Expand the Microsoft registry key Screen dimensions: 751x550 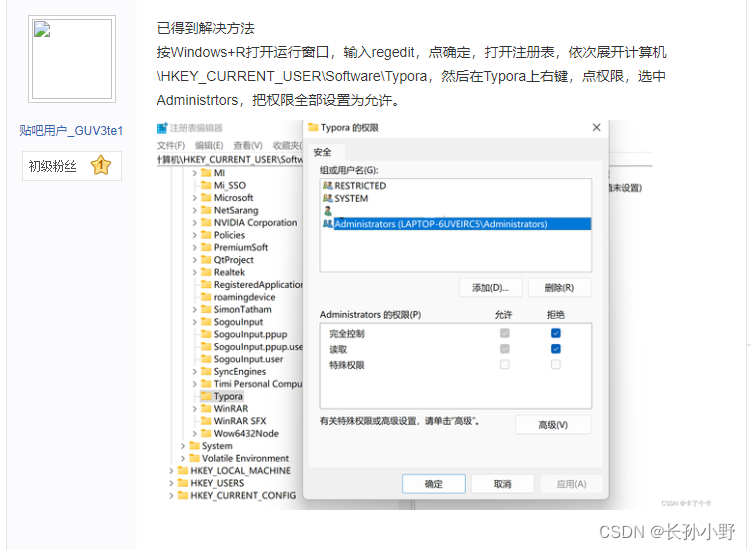click(x=194, y=198)
